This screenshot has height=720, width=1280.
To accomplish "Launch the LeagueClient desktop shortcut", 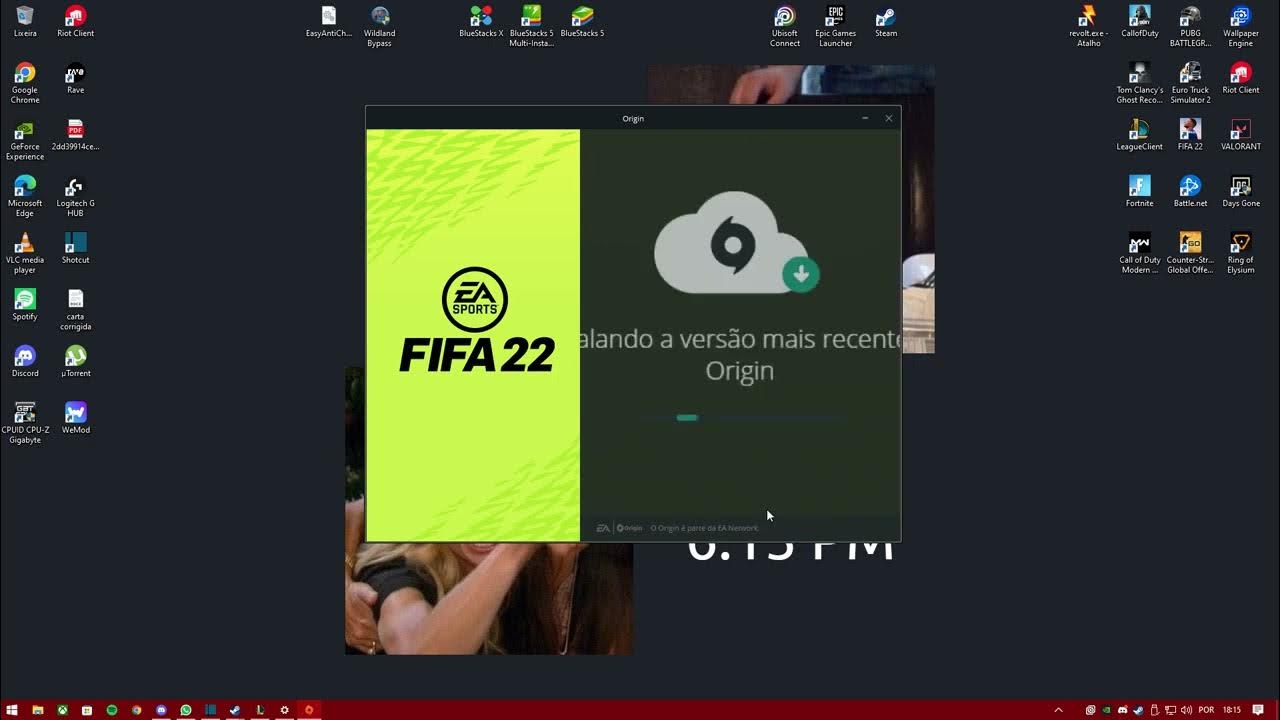I will (x=1139, y=135).
